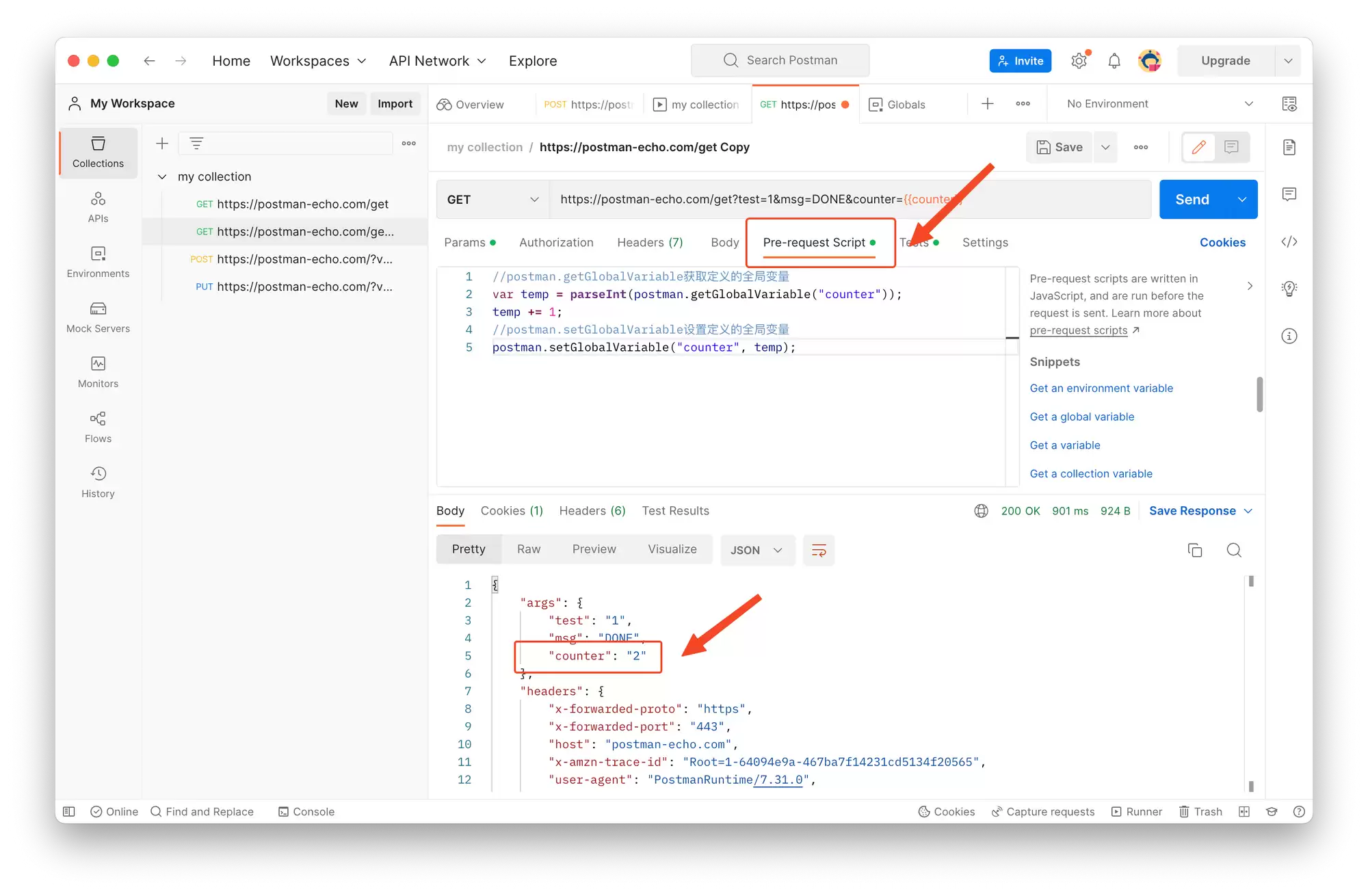Click the snippets panel scrollbar
The width and height of the screenshot is (1368, 896).
(1259, 394)
